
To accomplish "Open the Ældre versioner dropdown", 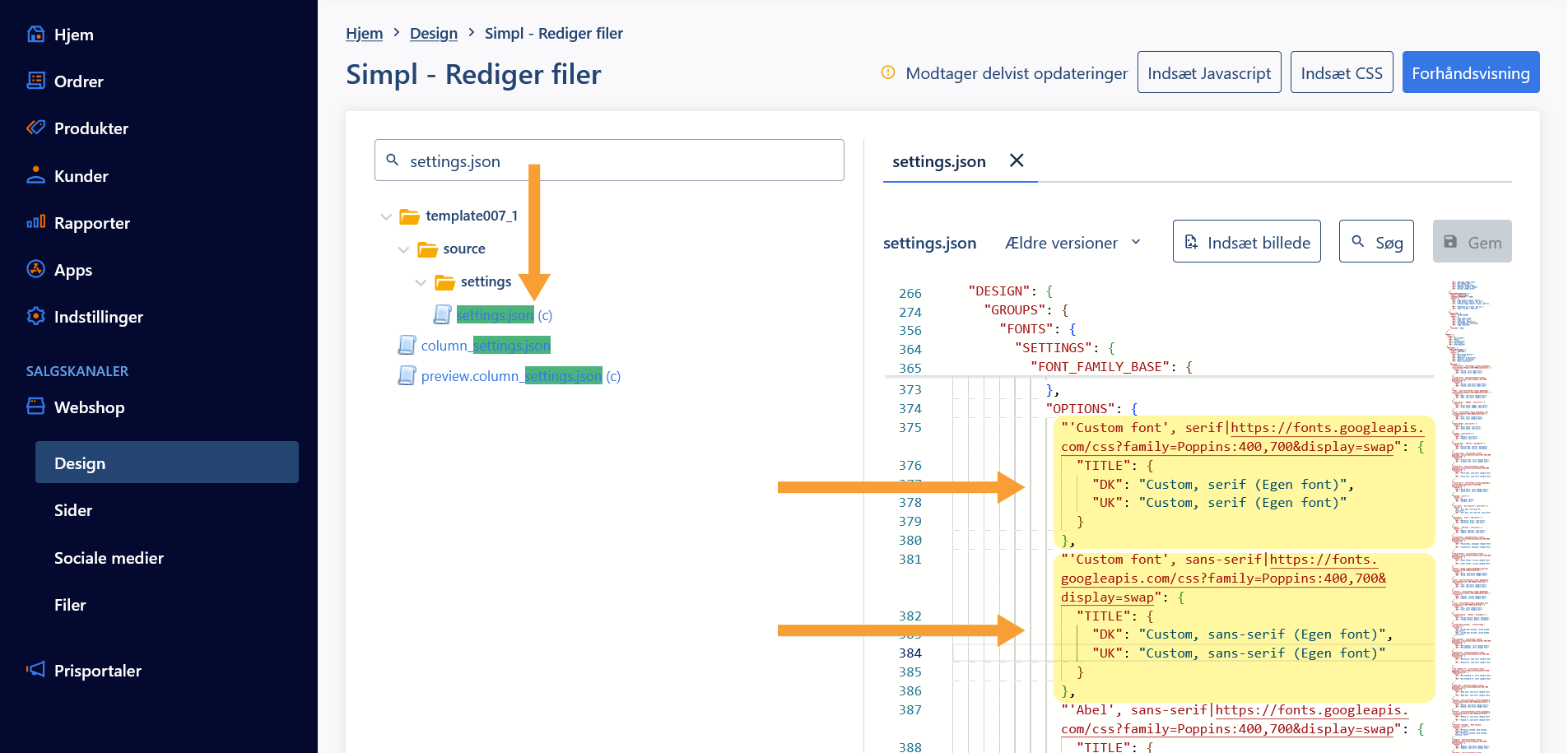I will 1072,243.
